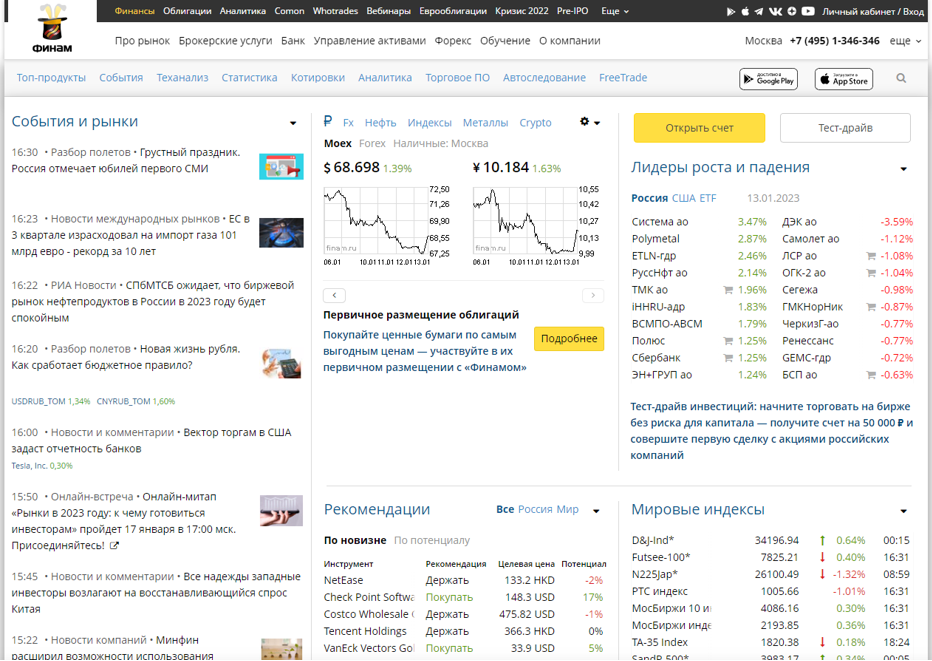Open gas import news thumbnail at 16:23
932x661 pixels.
[281, 233]
